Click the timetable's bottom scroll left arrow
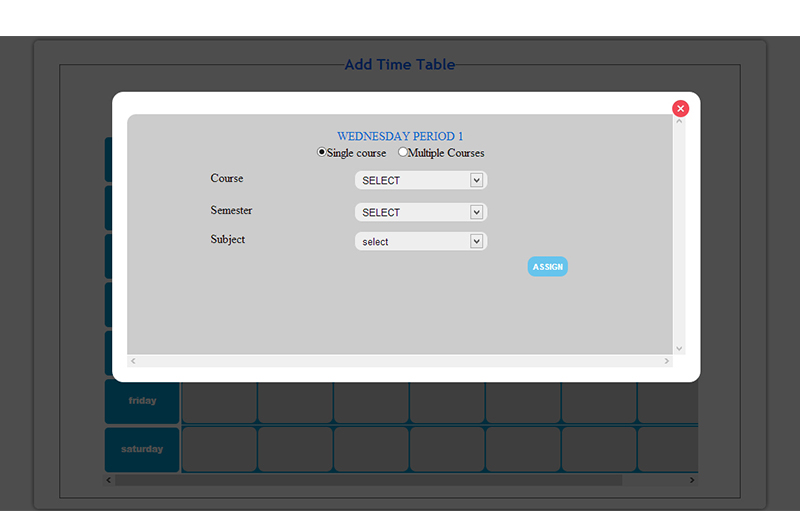The height and width of the screenshot is (528, 800). 109,481
